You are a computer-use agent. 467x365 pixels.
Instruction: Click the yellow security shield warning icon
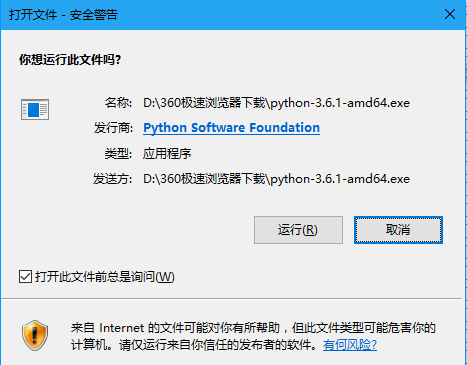[x=35, y=336]
